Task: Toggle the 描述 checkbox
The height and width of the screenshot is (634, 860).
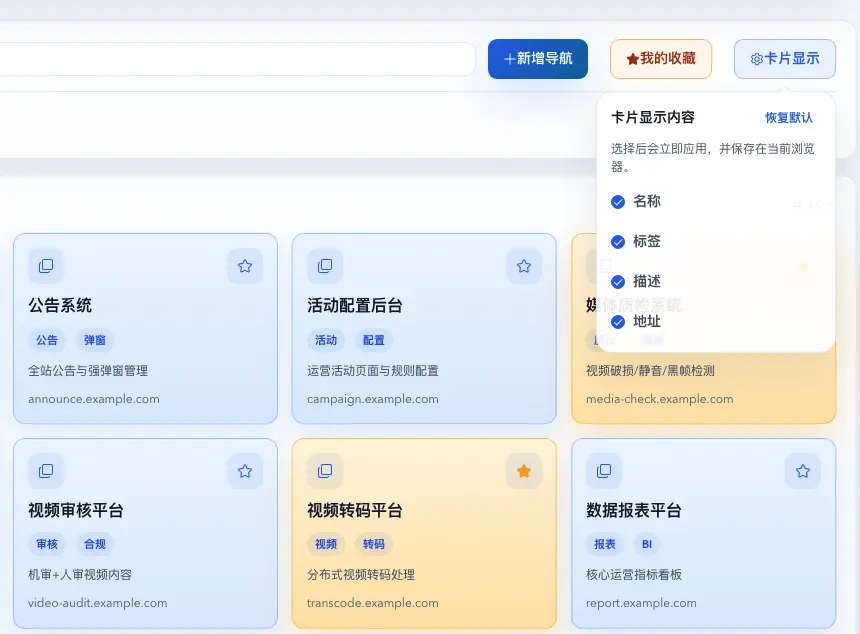Action: click(618, 282)
